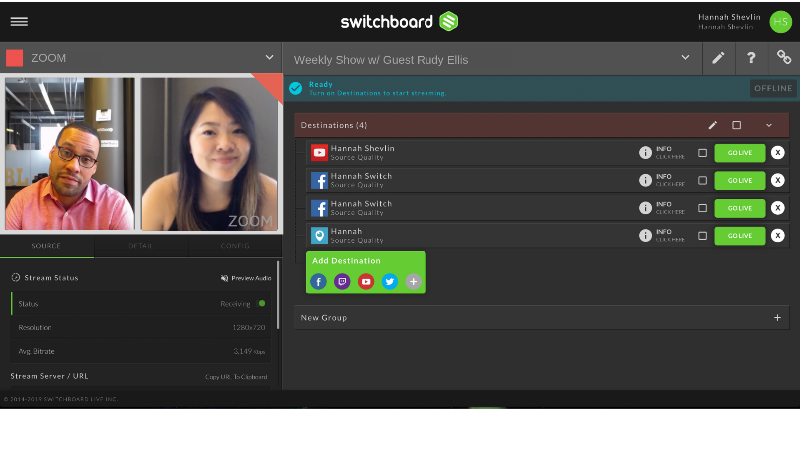Screen dimensions: 800x450
Task: Click the blue Ready checkmark icon
Action: (x=295, y=88)
